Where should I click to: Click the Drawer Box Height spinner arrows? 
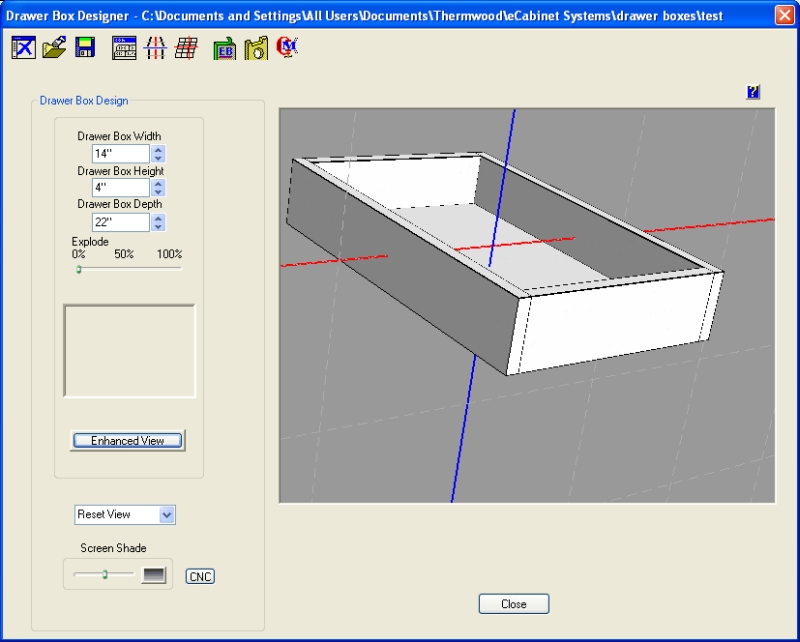click(158, 188)
